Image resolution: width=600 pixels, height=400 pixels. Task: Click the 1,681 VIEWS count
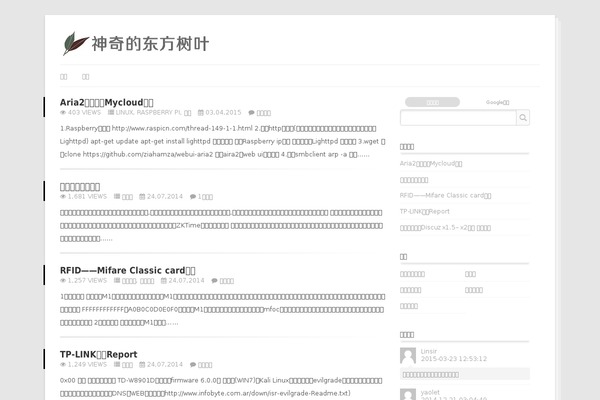pyautogui.click(x=87, y=197)
